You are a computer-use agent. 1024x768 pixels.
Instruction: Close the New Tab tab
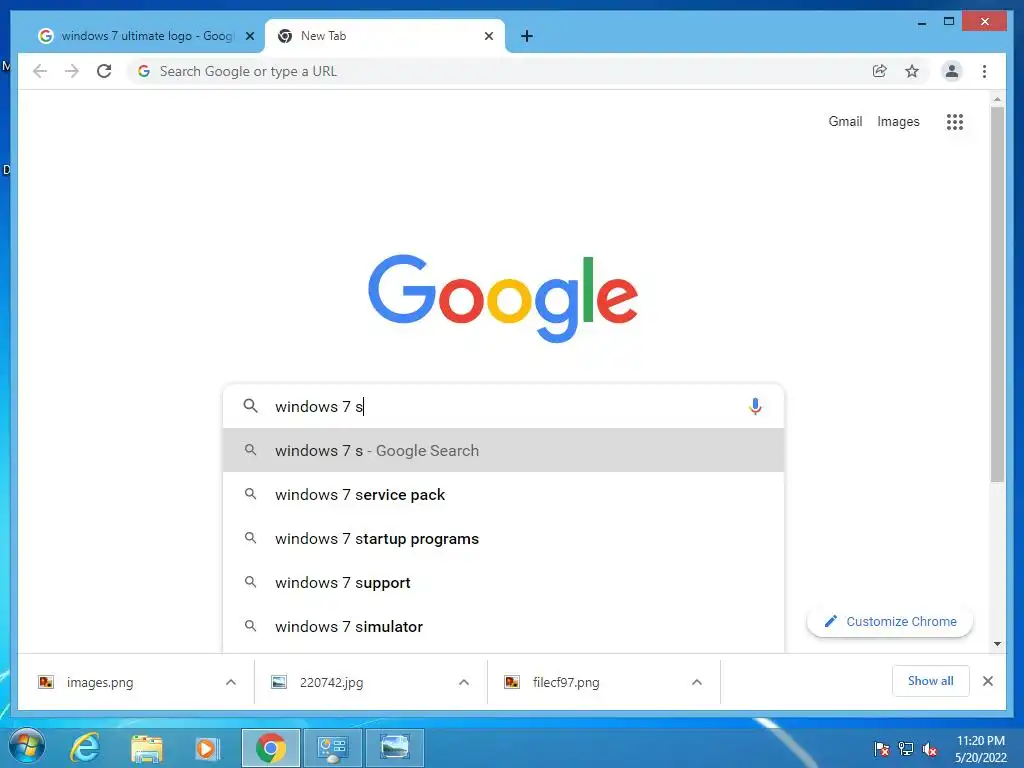point(488,36)
